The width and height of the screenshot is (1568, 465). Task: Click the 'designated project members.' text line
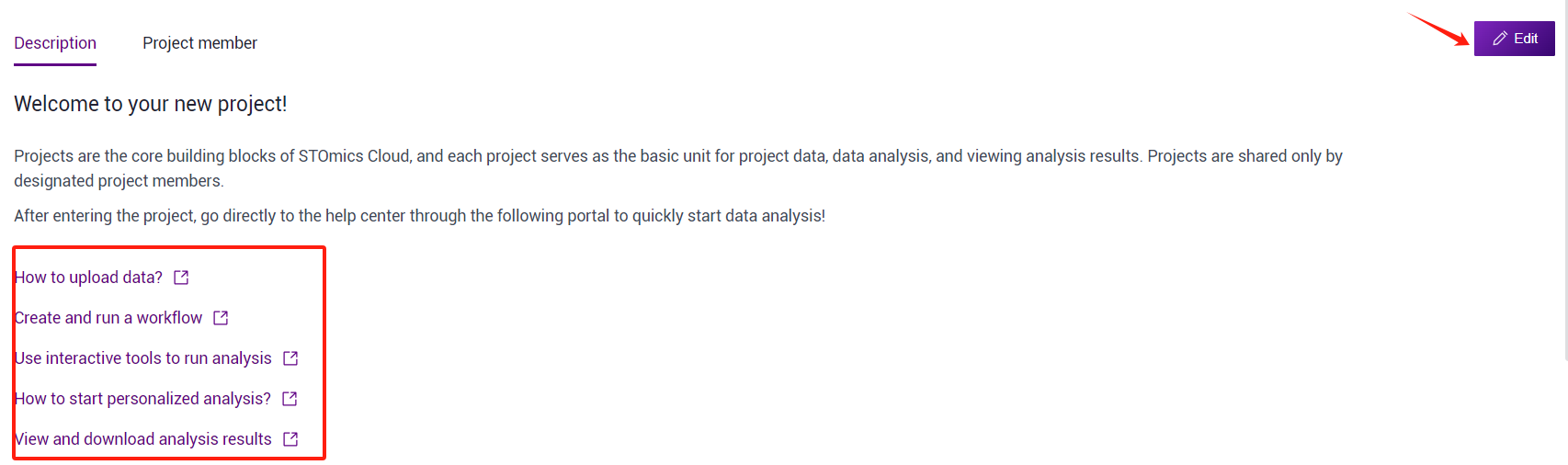(119, 181)
